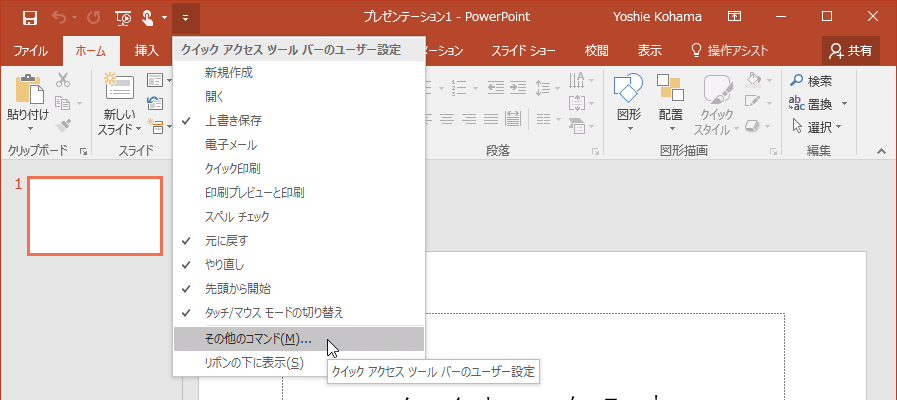Open the 置換 replace dropdown arrow

[x=844, y=104]
